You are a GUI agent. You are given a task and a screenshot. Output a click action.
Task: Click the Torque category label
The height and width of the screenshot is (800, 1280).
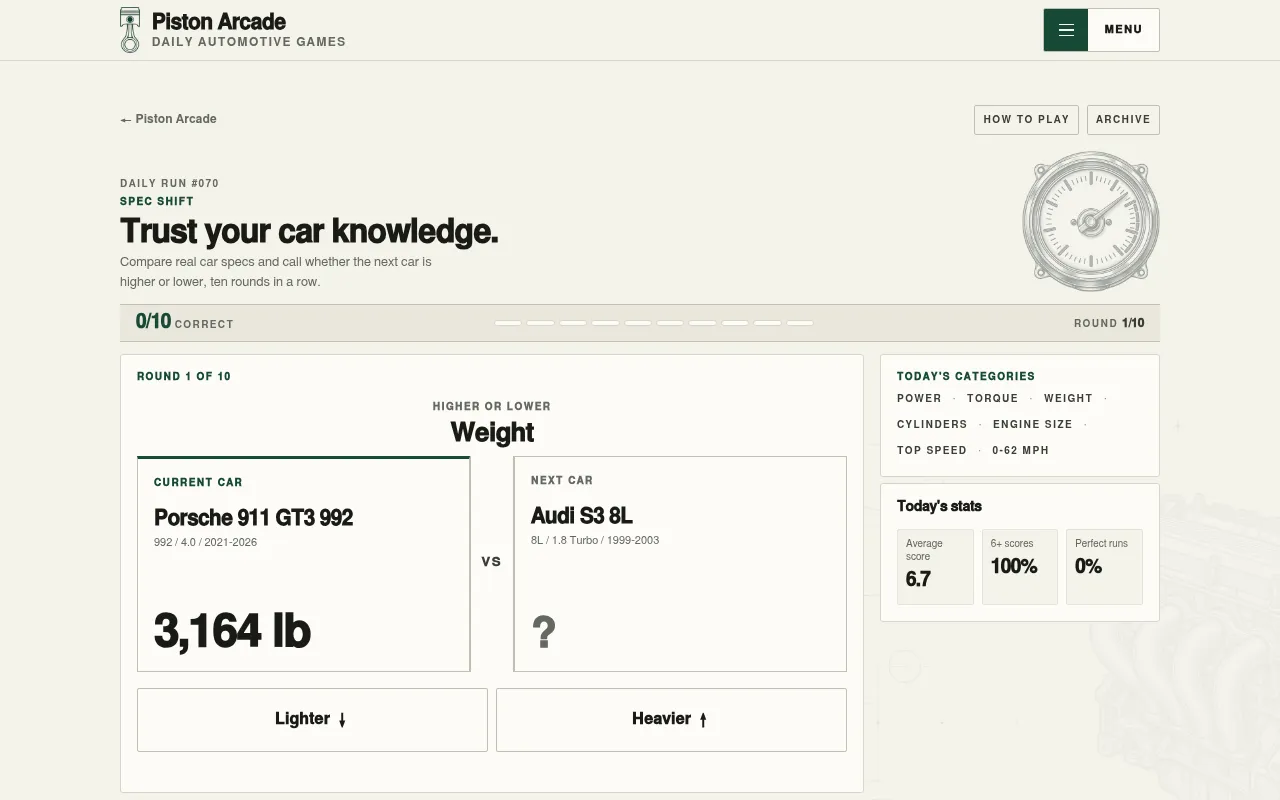992,398
